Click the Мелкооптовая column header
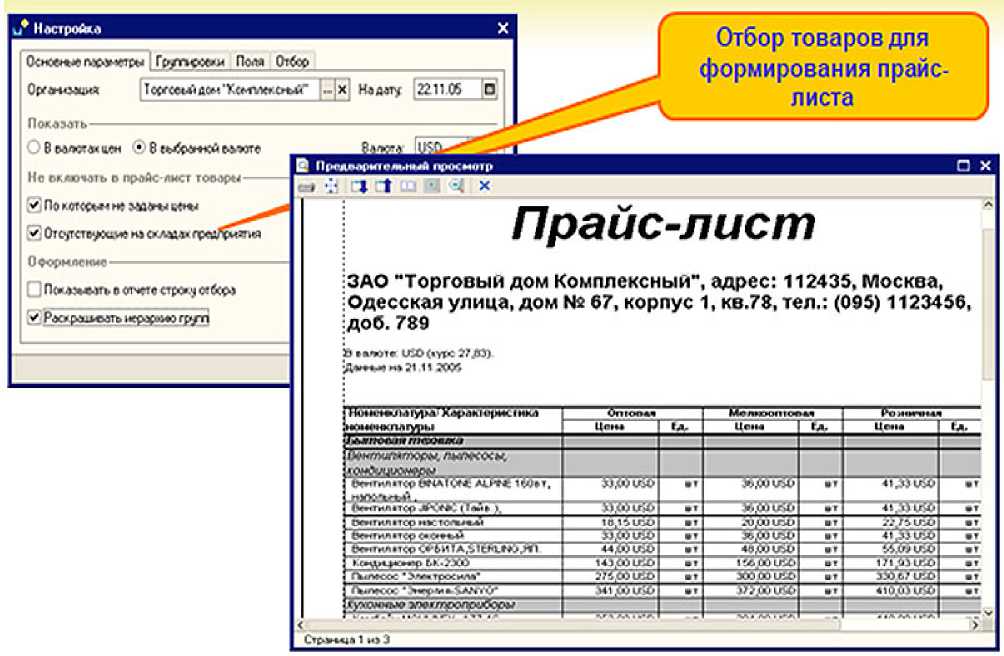This screenshot has height=656, width=1004. 771,413
